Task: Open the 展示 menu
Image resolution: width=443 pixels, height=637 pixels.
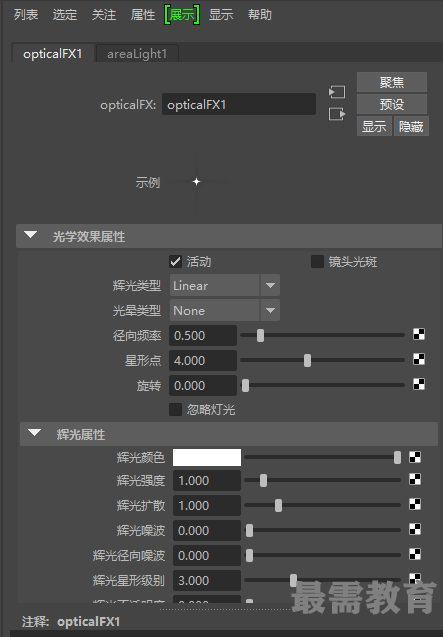Action: point(182,15)
